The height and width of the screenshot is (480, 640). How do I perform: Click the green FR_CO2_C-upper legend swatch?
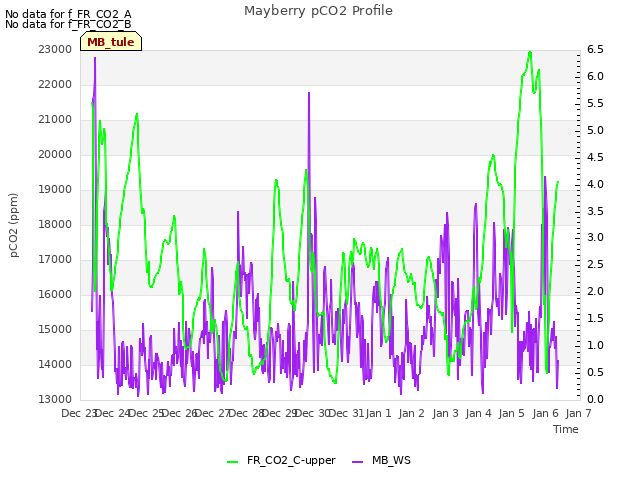pos(232,462)
